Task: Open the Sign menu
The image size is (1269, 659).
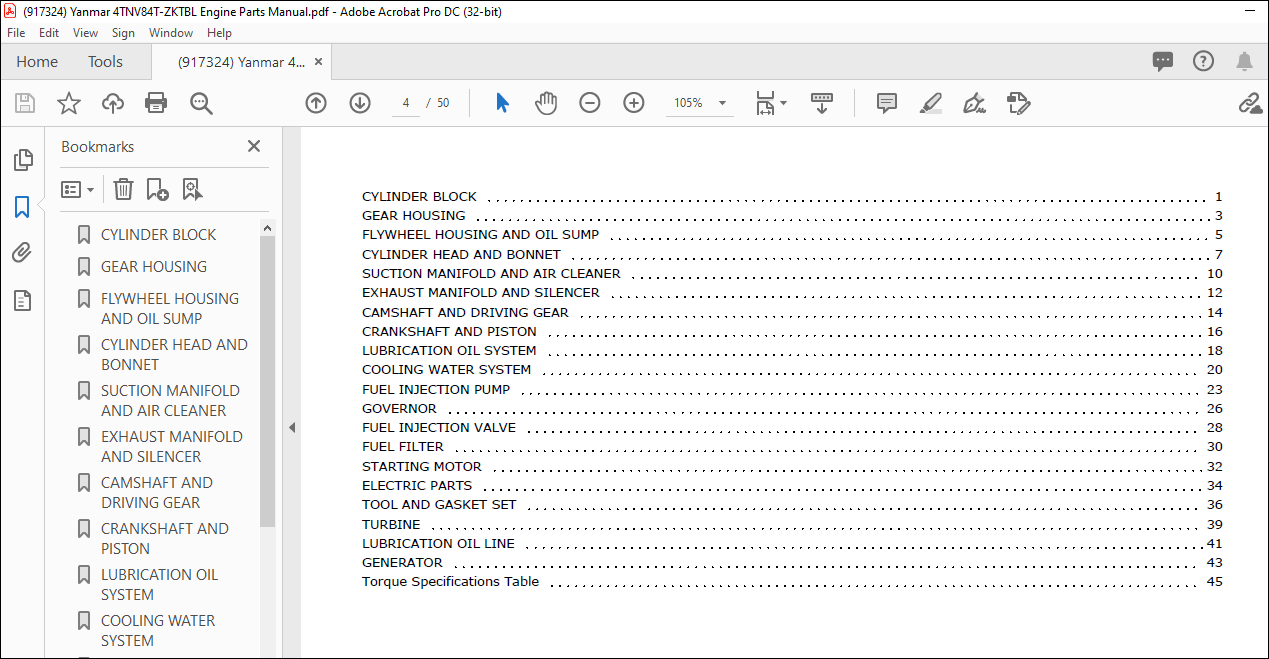Action: pos(123,33)
